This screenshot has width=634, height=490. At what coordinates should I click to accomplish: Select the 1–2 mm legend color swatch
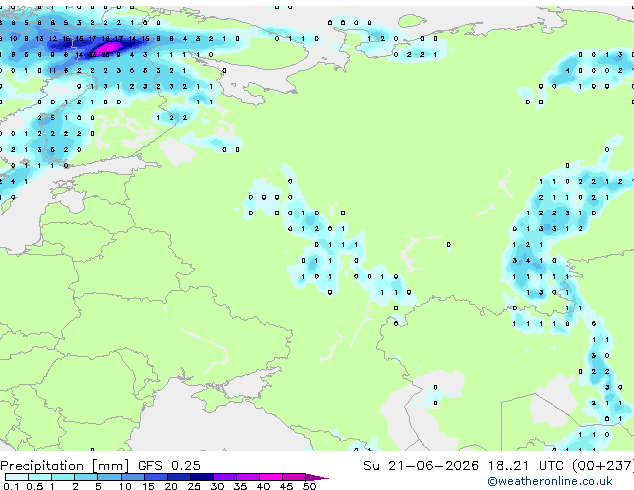[63, 477]
